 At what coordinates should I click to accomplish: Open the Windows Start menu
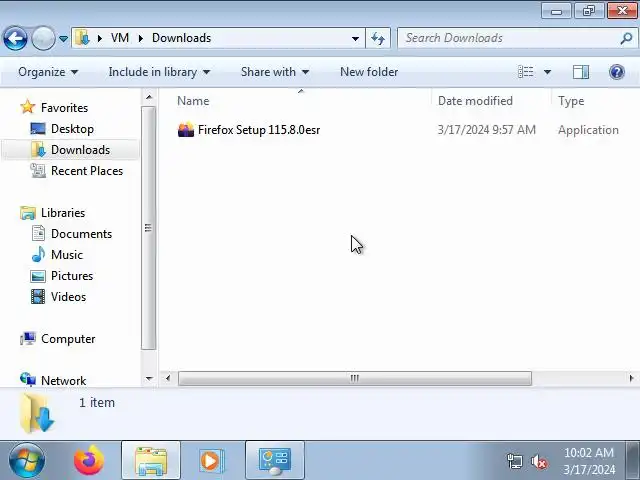[27, 460]
